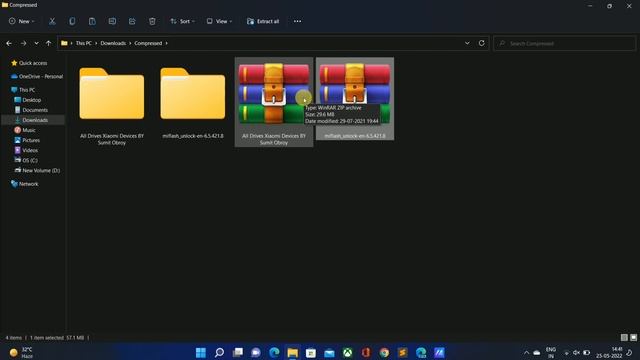Click 'Downloads' in address breadcrumb

click(113, 43)
